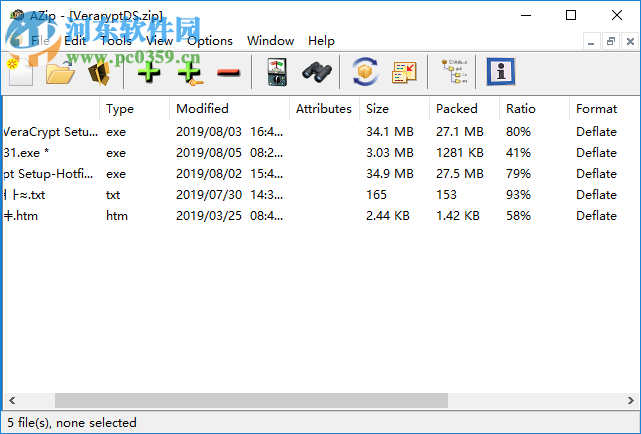Click the AZip application icon in title bar
This screenshot has height=434, width=641.
click(x=17, y=16)
